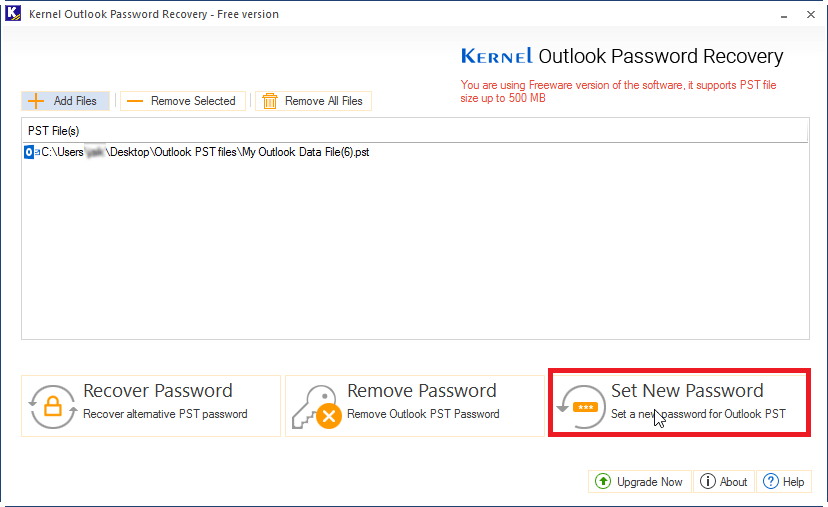Open Recover Password option
Image resolution: width=828 pixels, height=507 pixels.
pyautogui.click(x=151, y=406)
